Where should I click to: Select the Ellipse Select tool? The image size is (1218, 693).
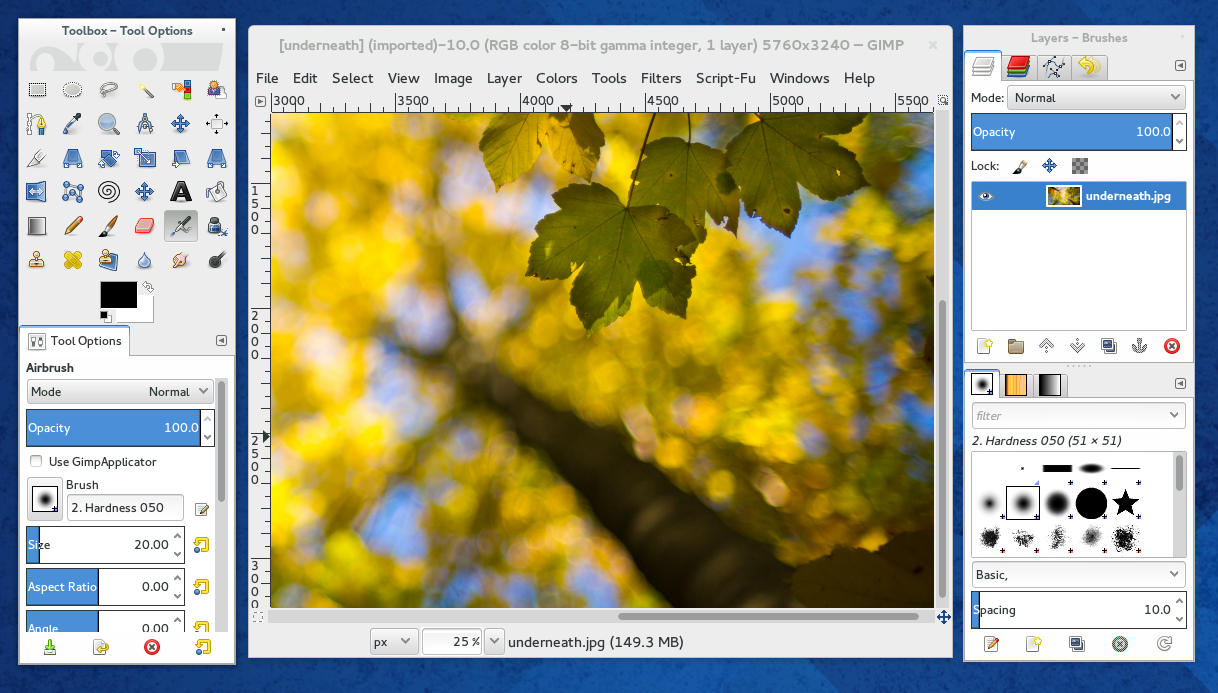click(x=73, y=90)
